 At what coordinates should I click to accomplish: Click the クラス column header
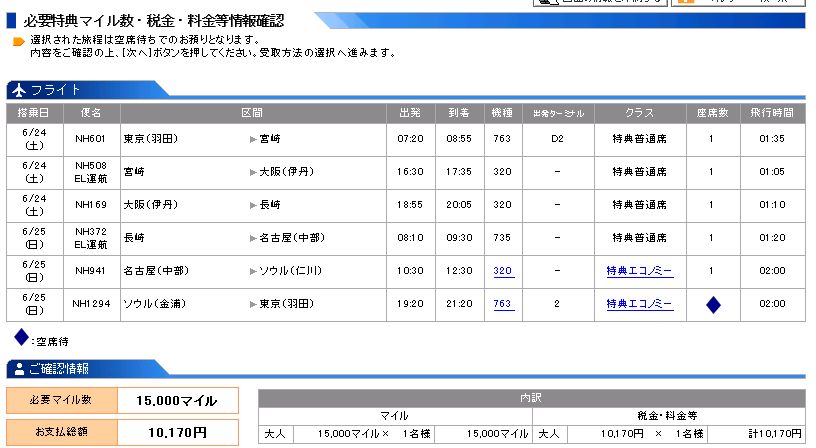click(x=640, y=112)
